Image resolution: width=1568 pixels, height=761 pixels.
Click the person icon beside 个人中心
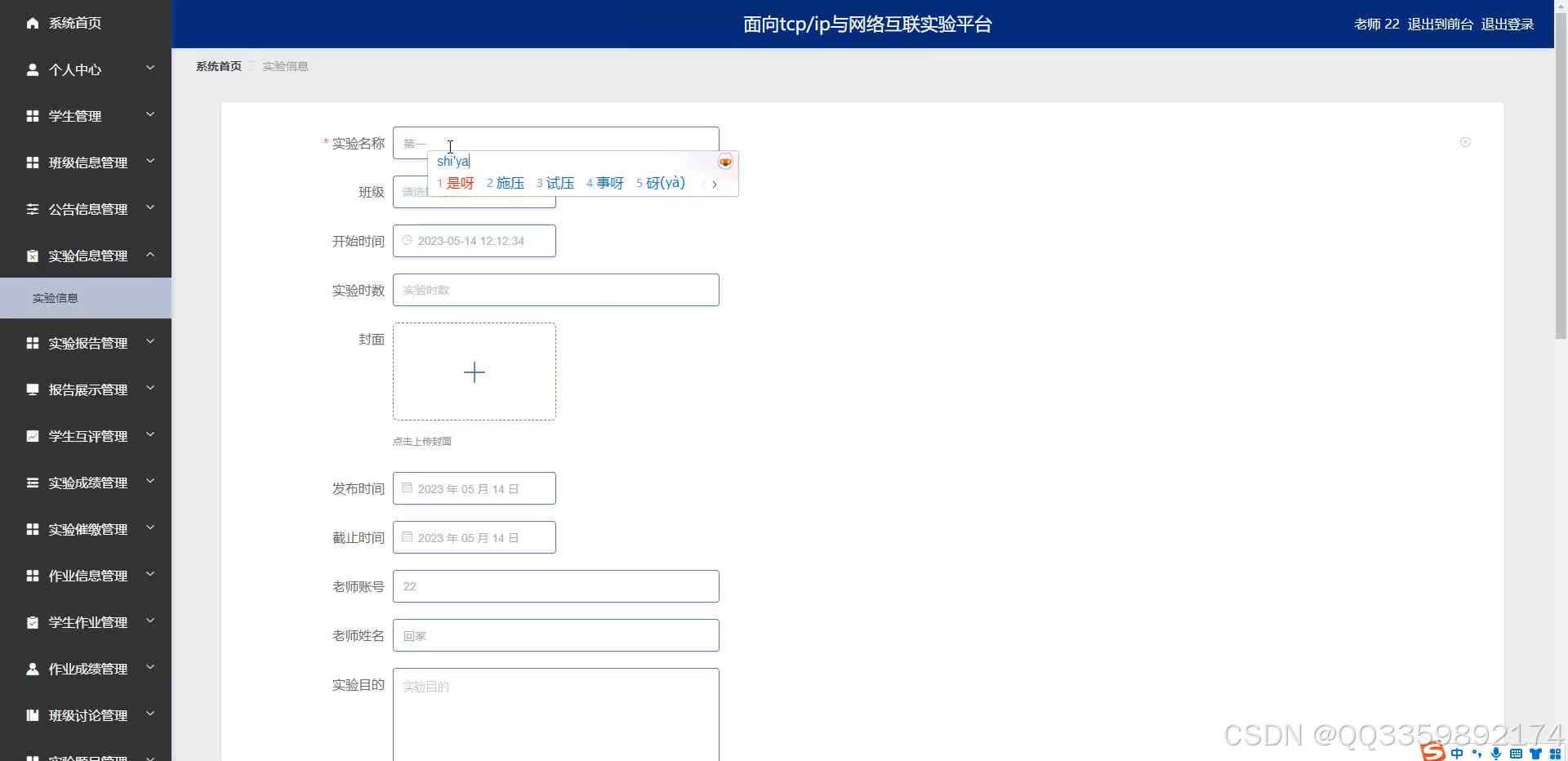pyautogui.click(x=33, y=69)
